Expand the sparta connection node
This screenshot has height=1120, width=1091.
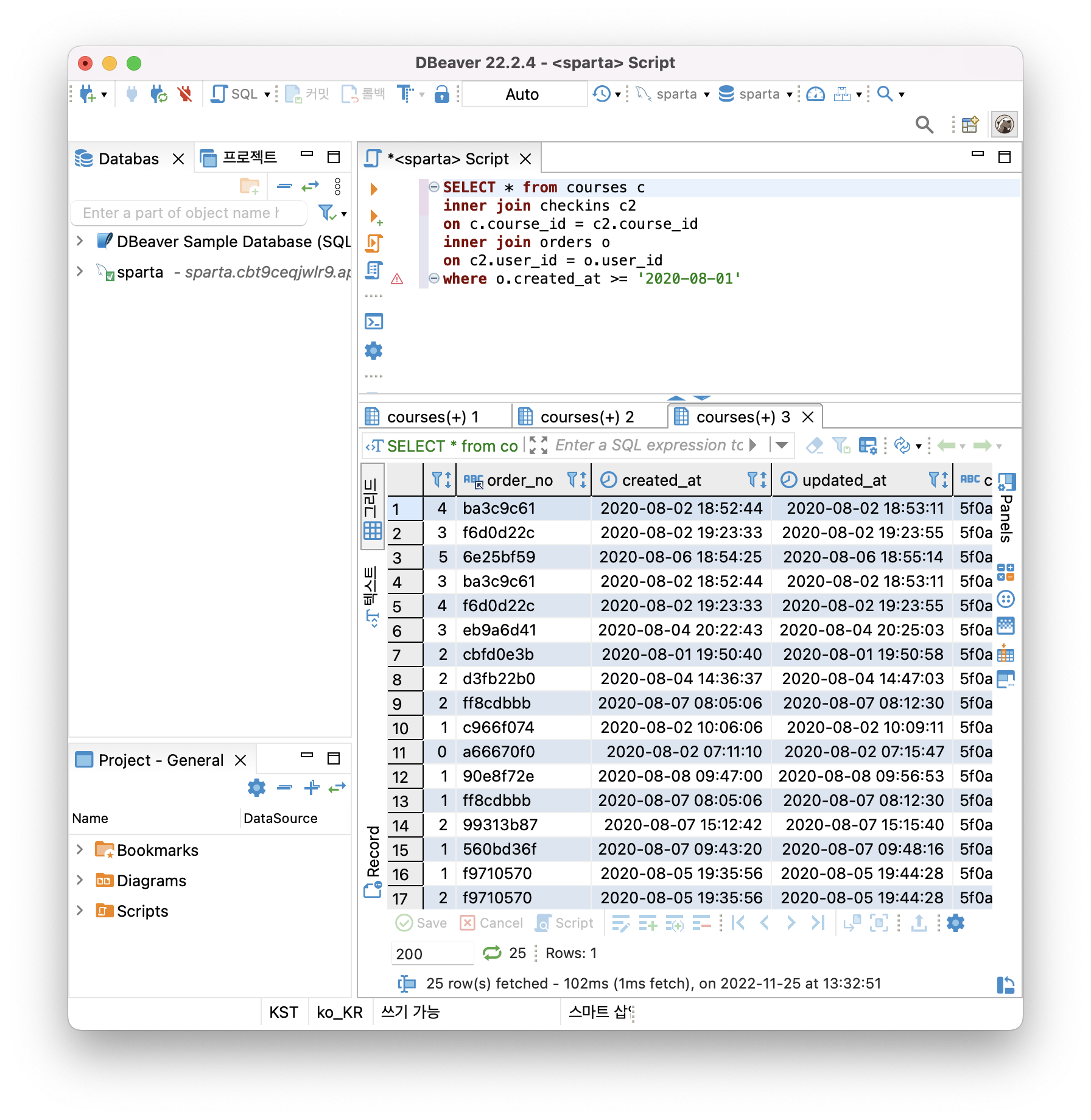tap(80, 271)
